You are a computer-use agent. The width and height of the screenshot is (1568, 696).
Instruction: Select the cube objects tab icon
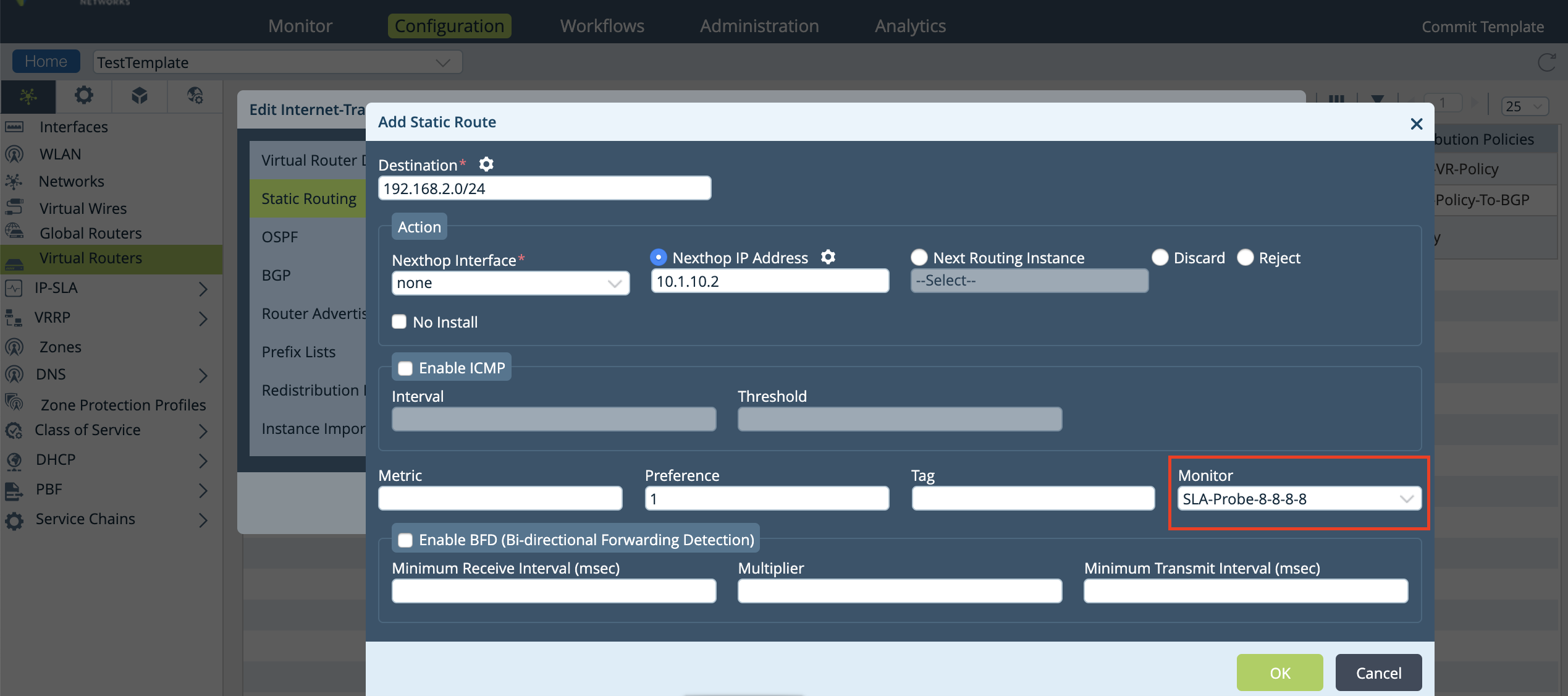140,96
